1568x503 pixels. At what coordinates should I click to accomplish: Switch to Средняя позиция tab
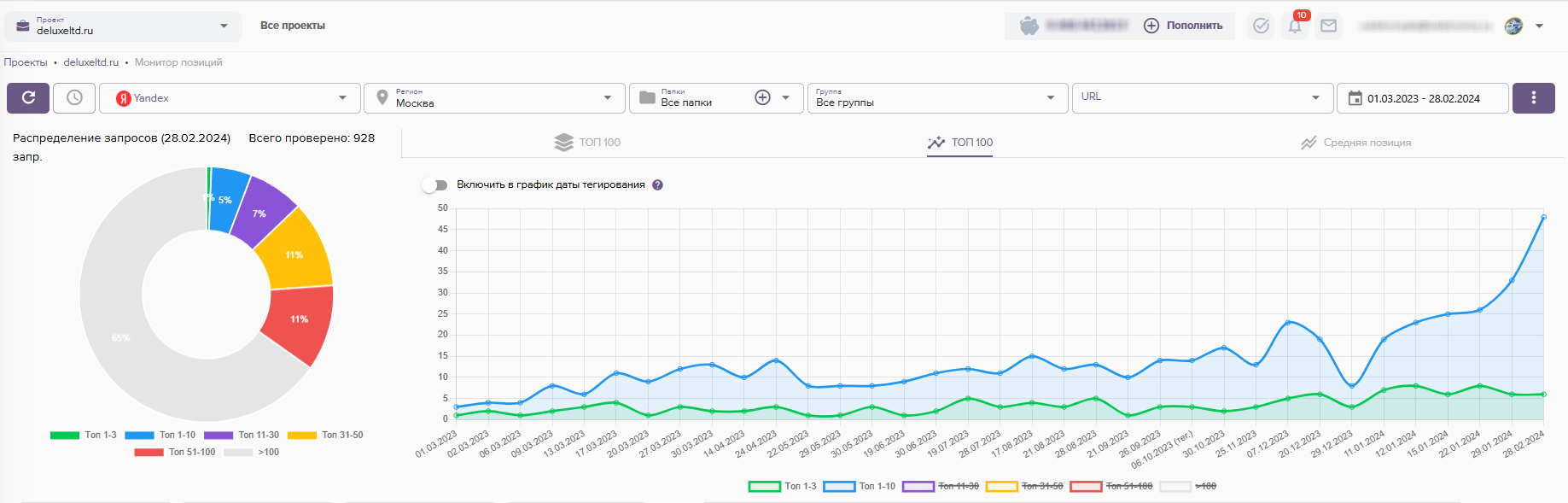click(x=1355, y=143)
